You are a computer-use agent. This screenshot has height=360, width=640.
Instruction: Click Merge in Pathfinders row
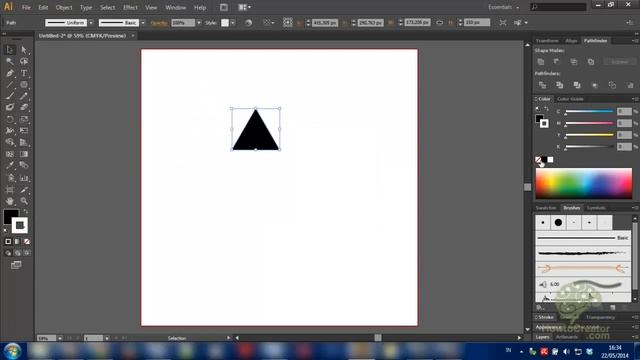pyautogui.click(x=577, y=85)
